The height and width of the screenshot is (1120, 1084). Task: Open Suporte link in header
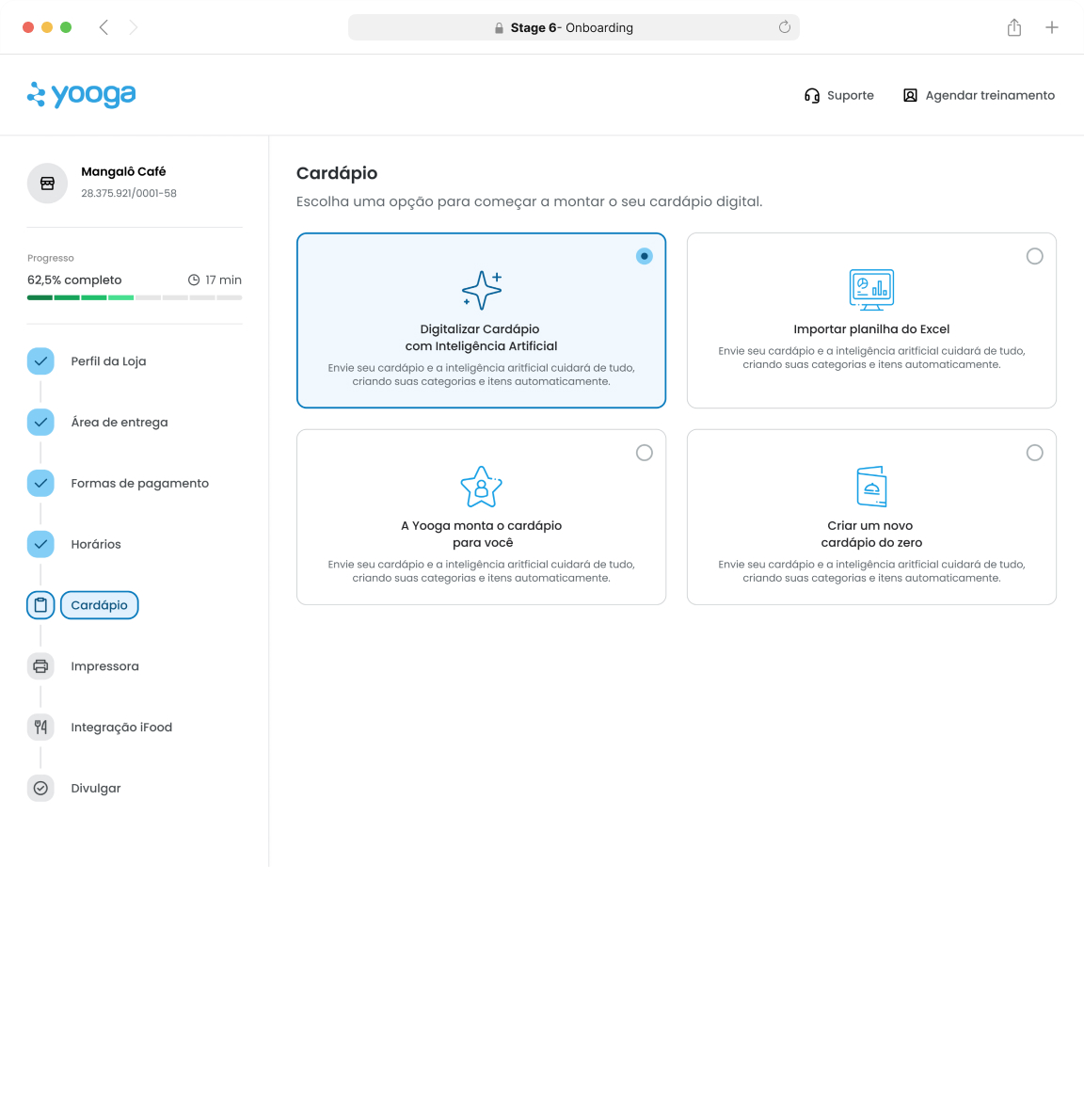pos(839,95)
